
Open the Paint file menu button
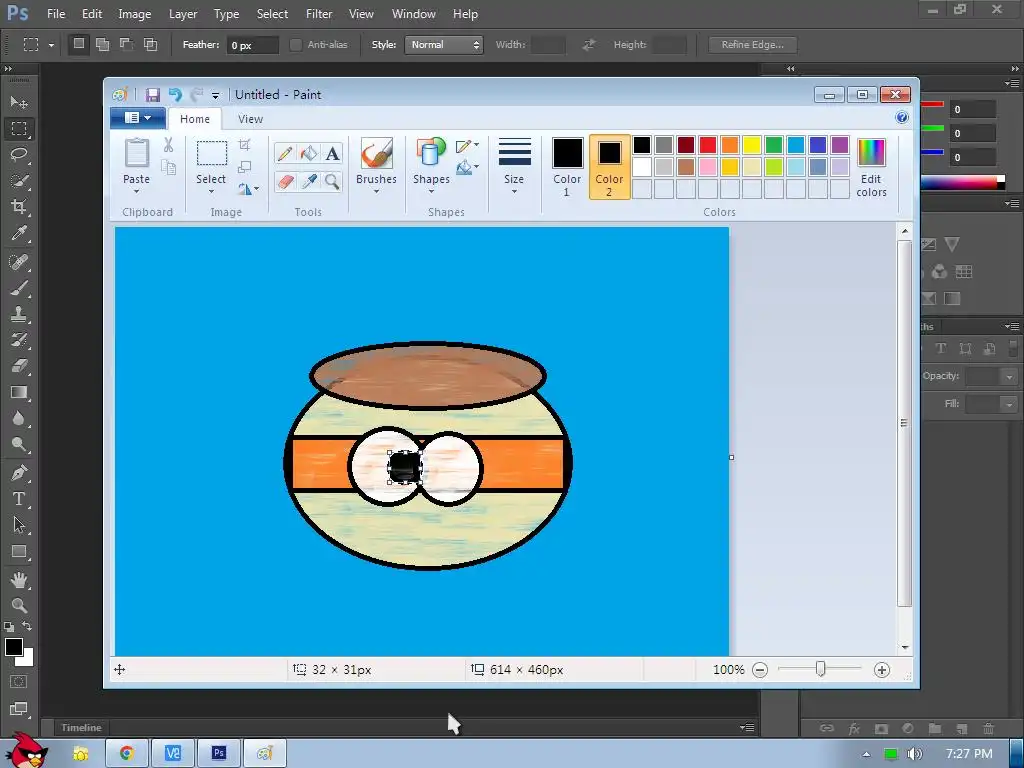click(x=138, y=118)
